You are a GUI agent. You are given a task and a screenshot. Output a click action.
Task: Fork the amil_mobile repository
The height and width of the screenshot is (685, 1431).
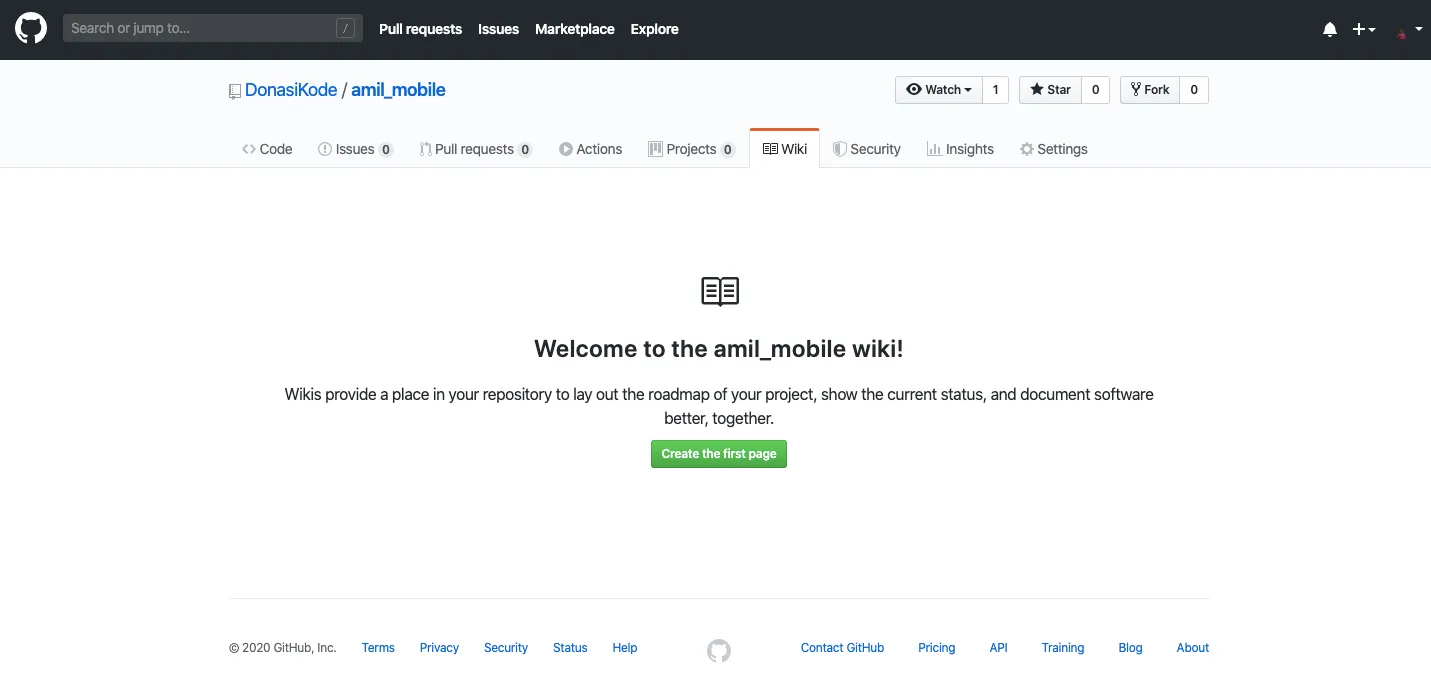[x=1149, y=89]
